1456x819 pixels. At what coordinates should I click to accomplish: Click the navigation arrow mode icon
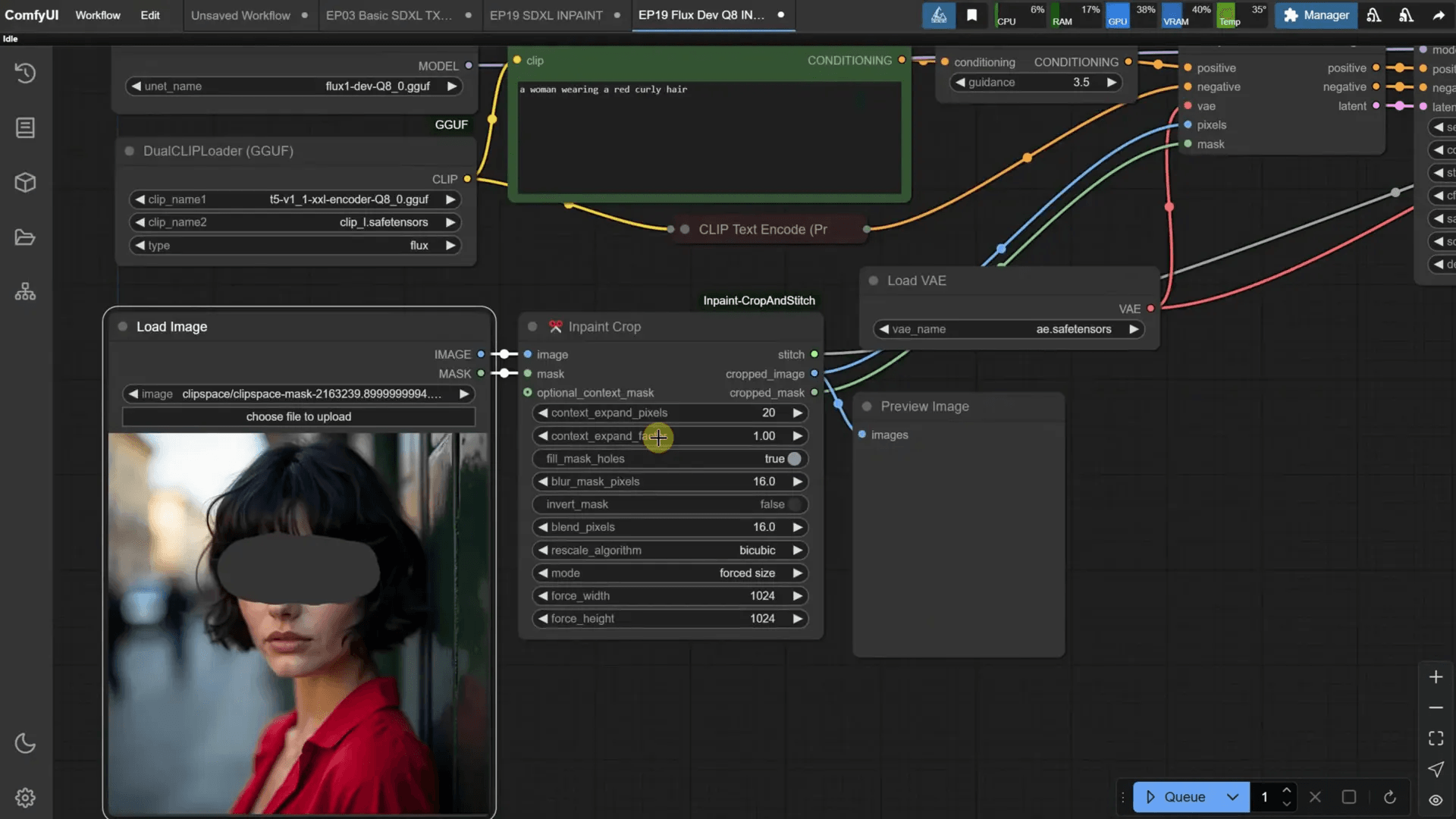[x=1436, y=770]
